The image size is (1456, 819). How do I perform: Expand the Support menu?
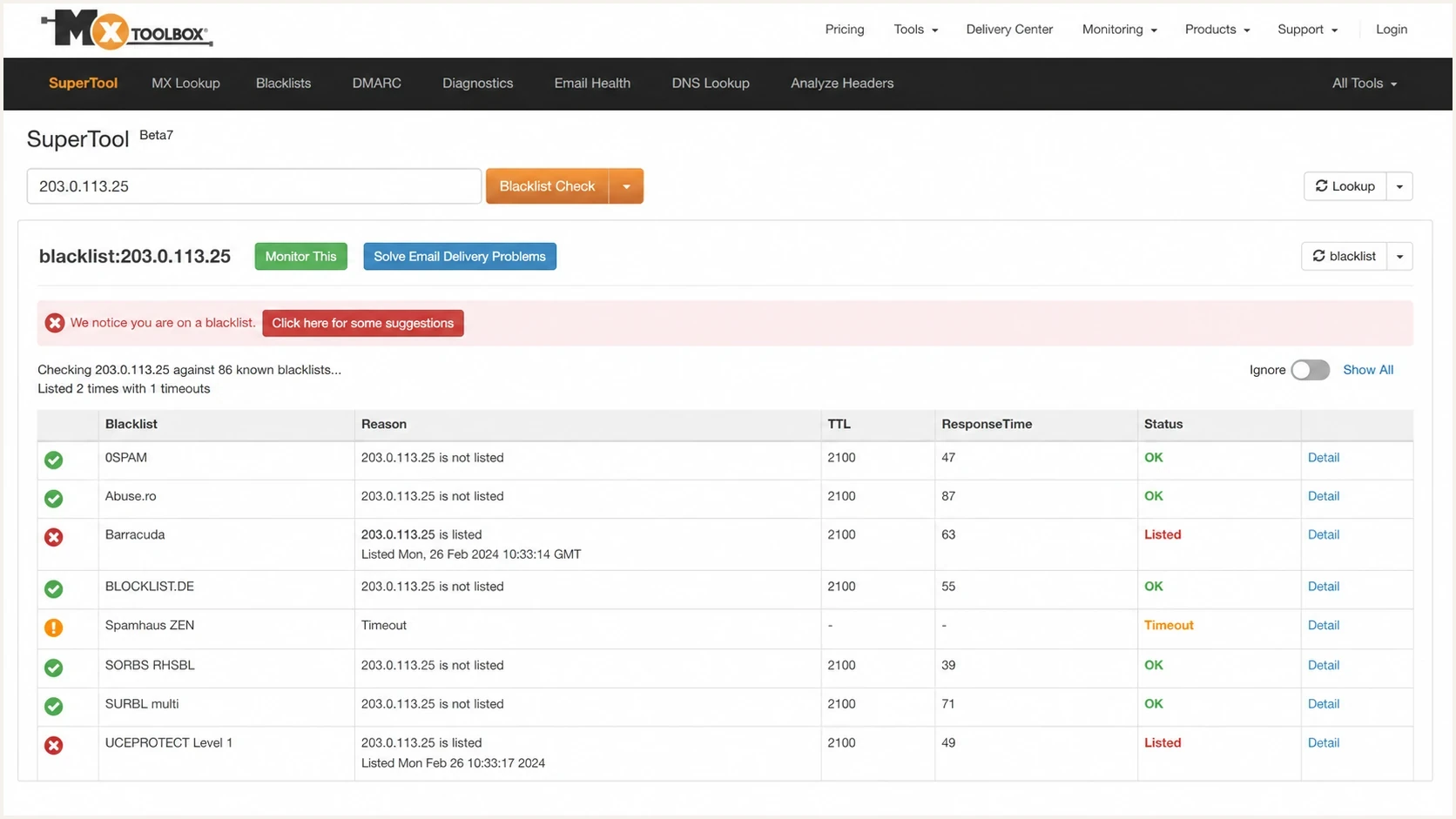(x=1307, y=30)
